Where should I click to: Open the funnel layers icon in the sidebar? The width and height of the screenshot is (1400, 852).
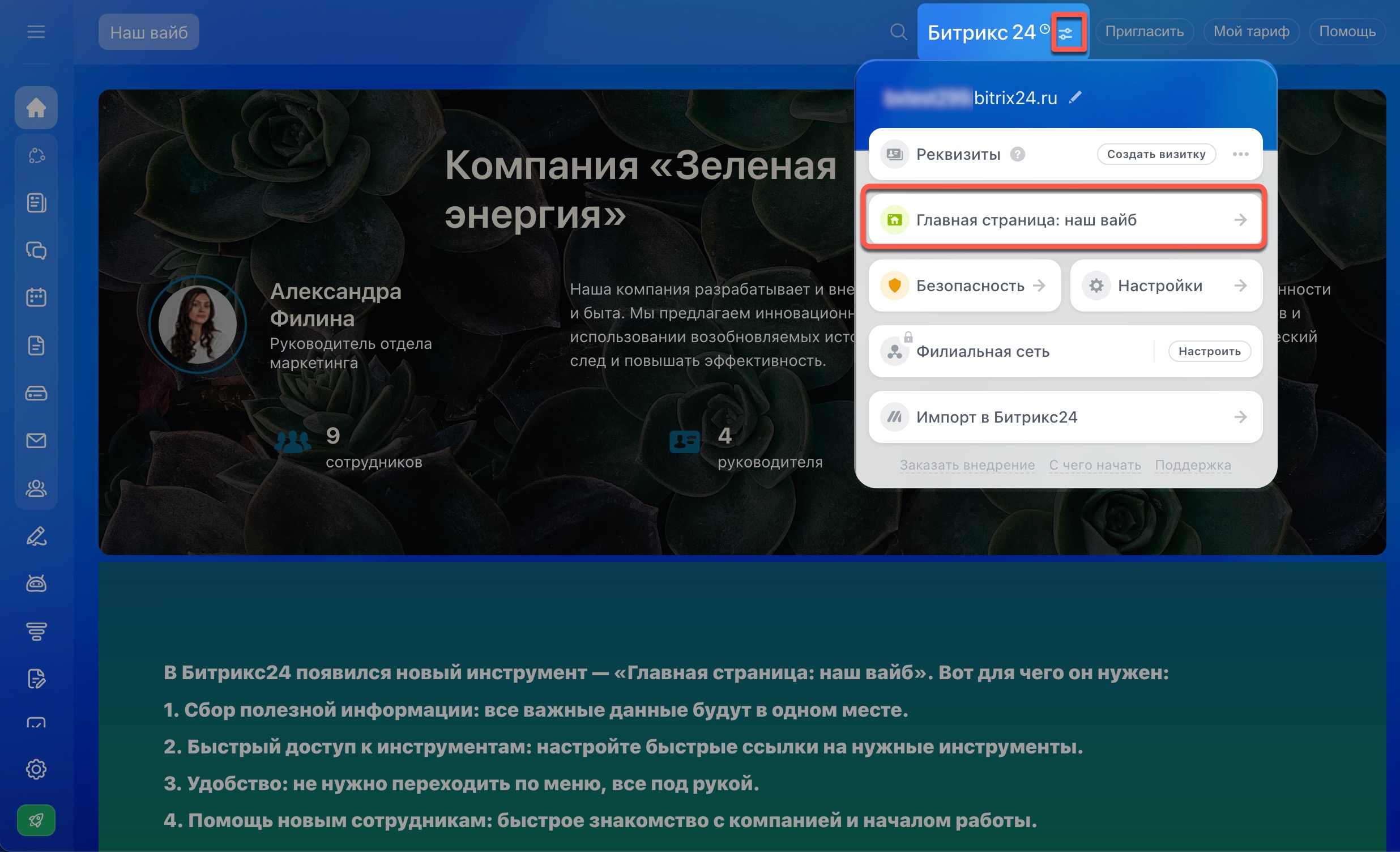pos(36,632)
